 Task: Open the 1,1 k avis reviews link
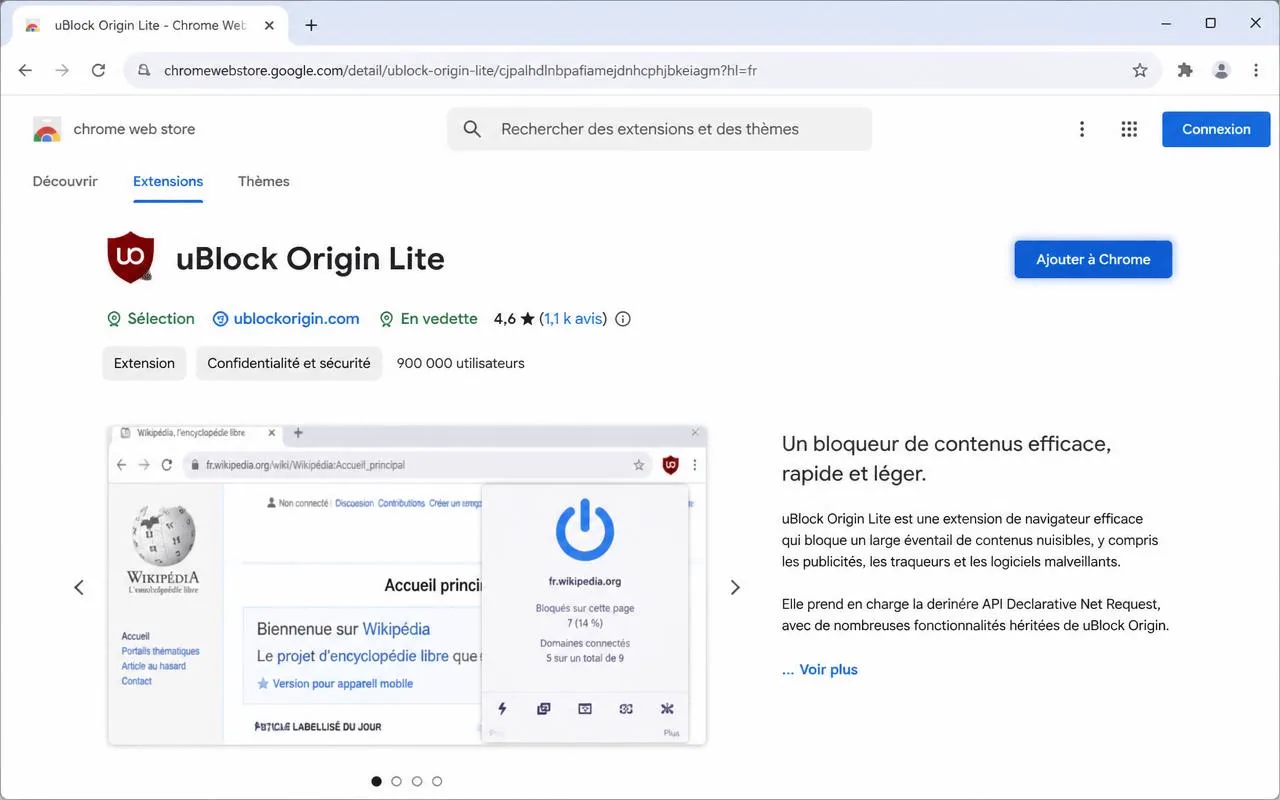click(573, 319)
